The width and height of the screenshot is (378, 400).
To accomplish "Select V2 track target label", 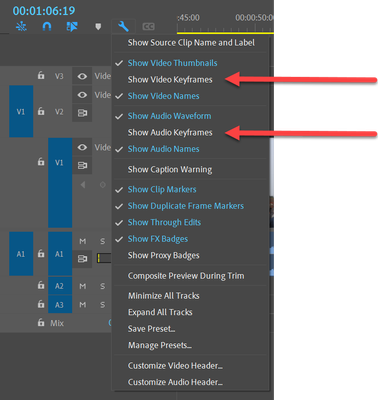I will [x=59, y=112].
